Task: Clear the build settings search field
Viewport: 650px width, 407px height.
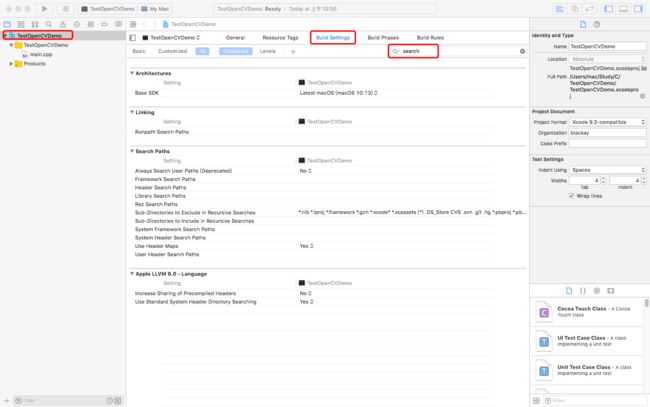Action: tap(522, 51)
